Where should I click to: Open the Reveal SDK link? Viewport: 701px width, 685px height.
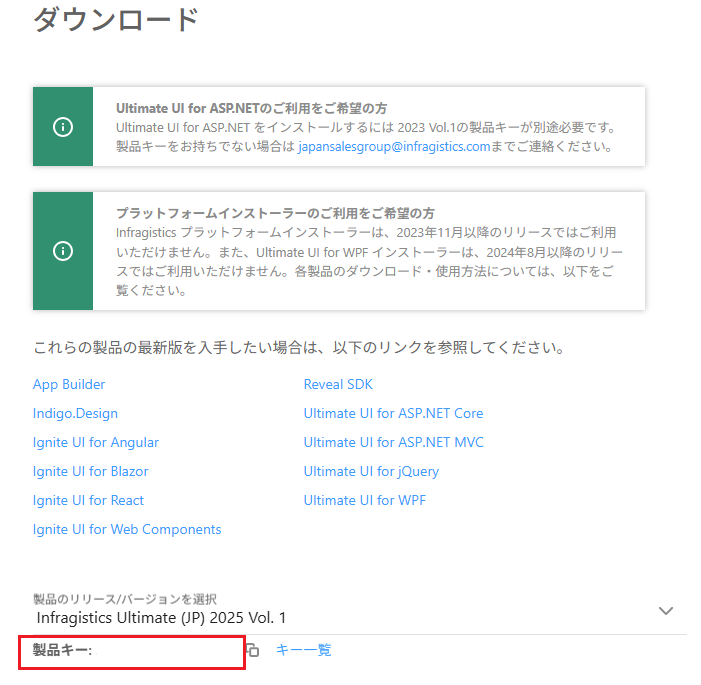[338, 385]
